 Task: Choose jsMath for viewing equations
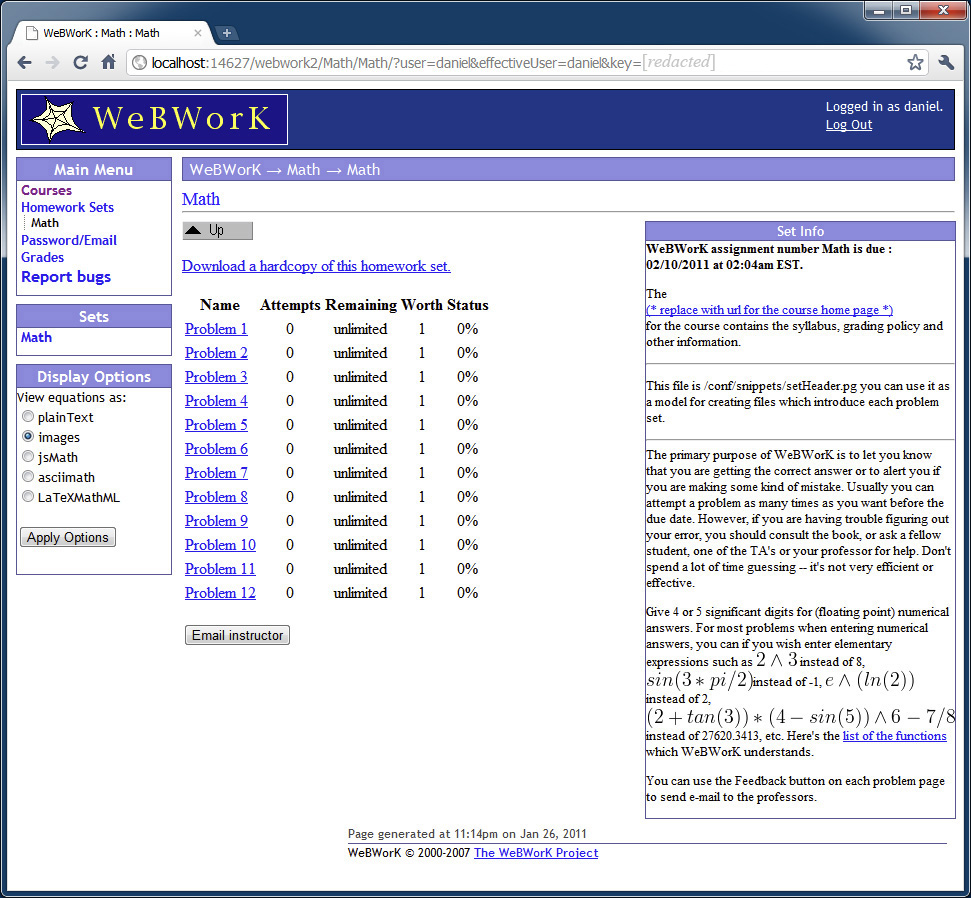point(28,456)
